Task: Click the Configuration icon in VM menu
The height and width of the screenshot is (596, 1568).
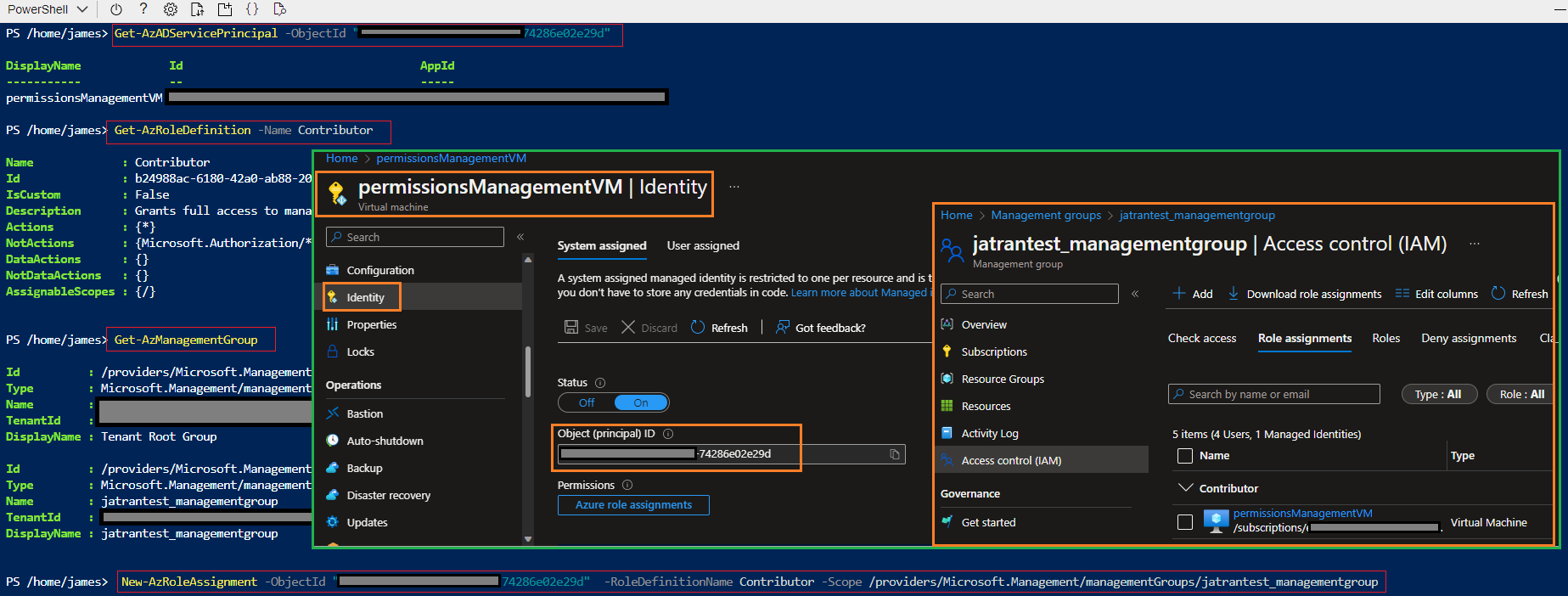Action: (333, 270)
